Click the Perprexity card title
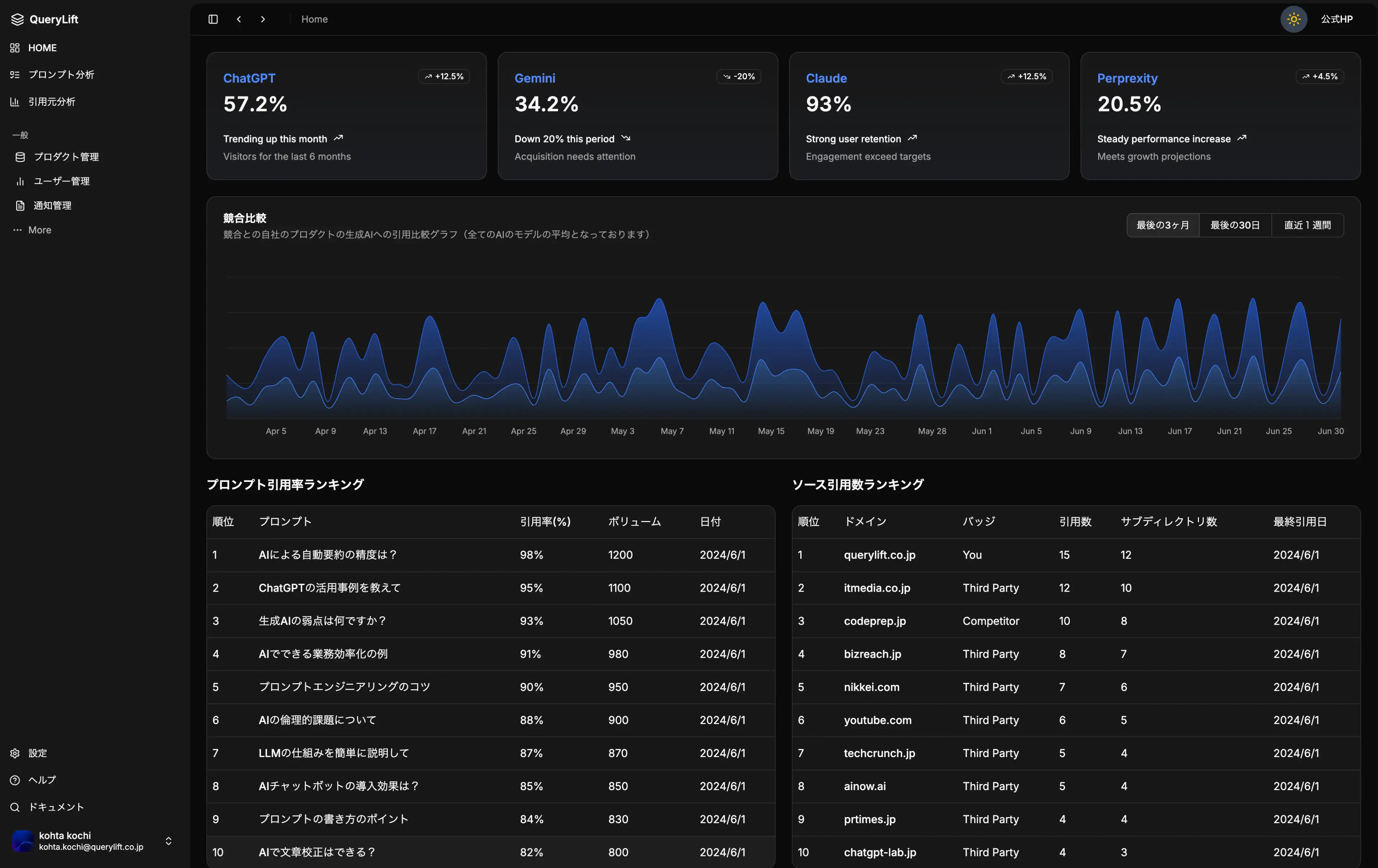The height and width of the screenshot is (868, 1378). click(1127, 78)
